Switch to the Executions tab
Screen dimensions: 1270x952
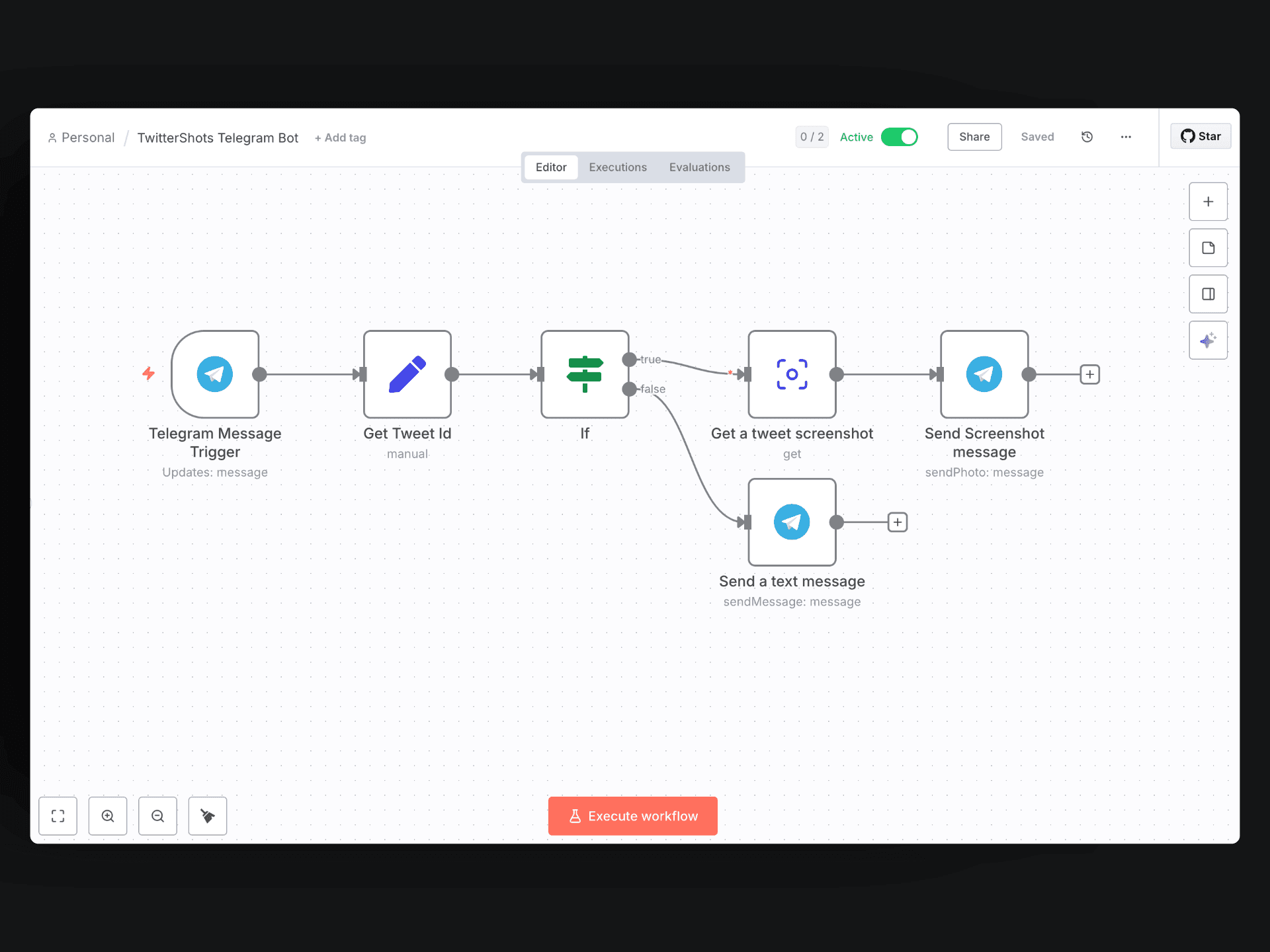(x=617, y=167)
